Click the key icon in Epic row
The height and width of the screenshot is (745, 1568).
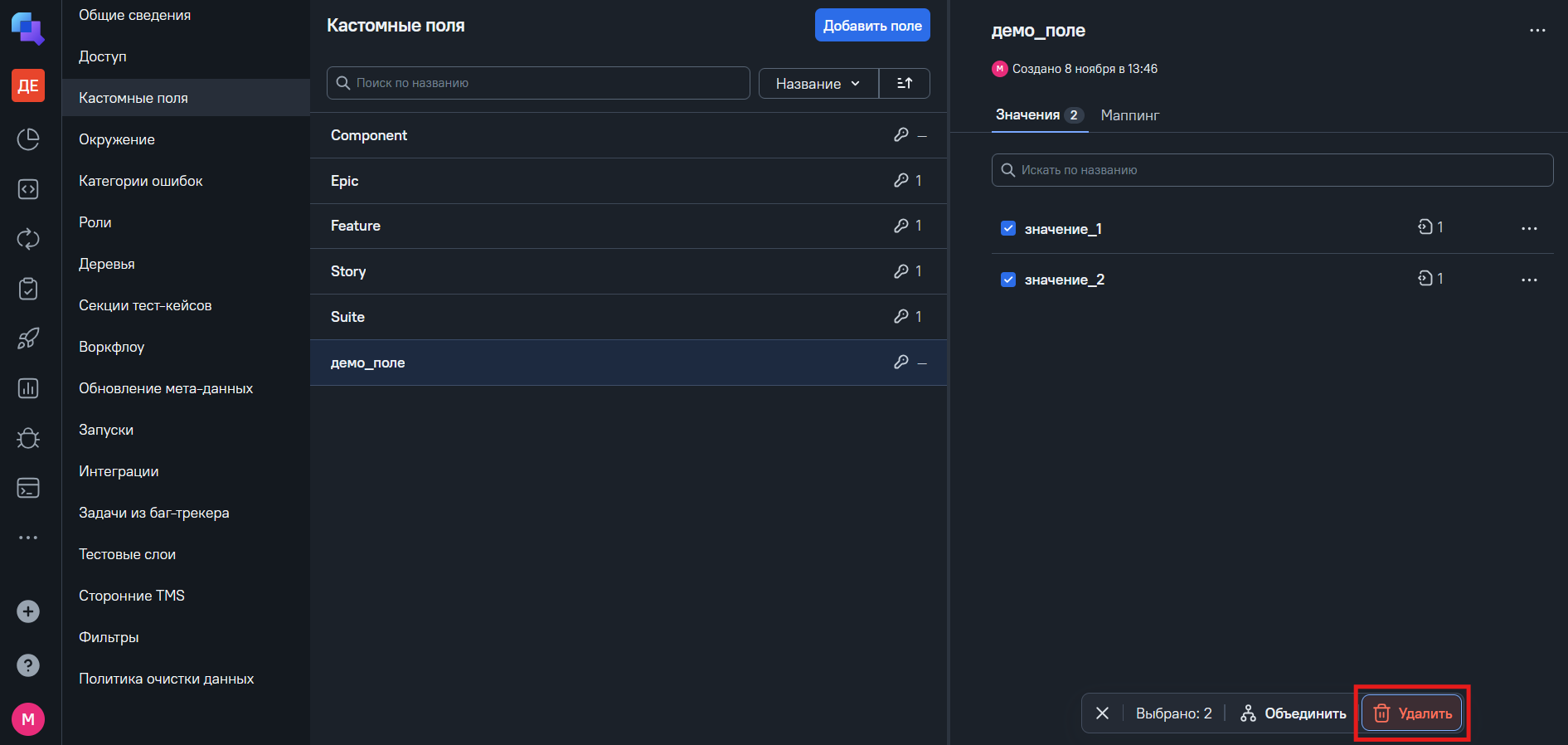901,180
